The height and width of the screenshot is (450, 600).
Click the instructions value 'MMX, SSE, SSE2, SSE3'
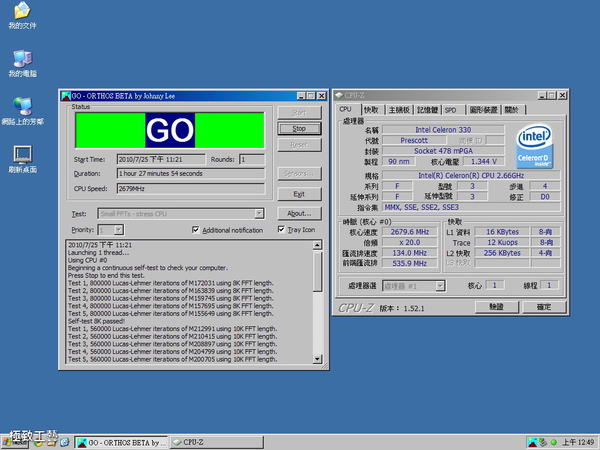pos(471,207)
